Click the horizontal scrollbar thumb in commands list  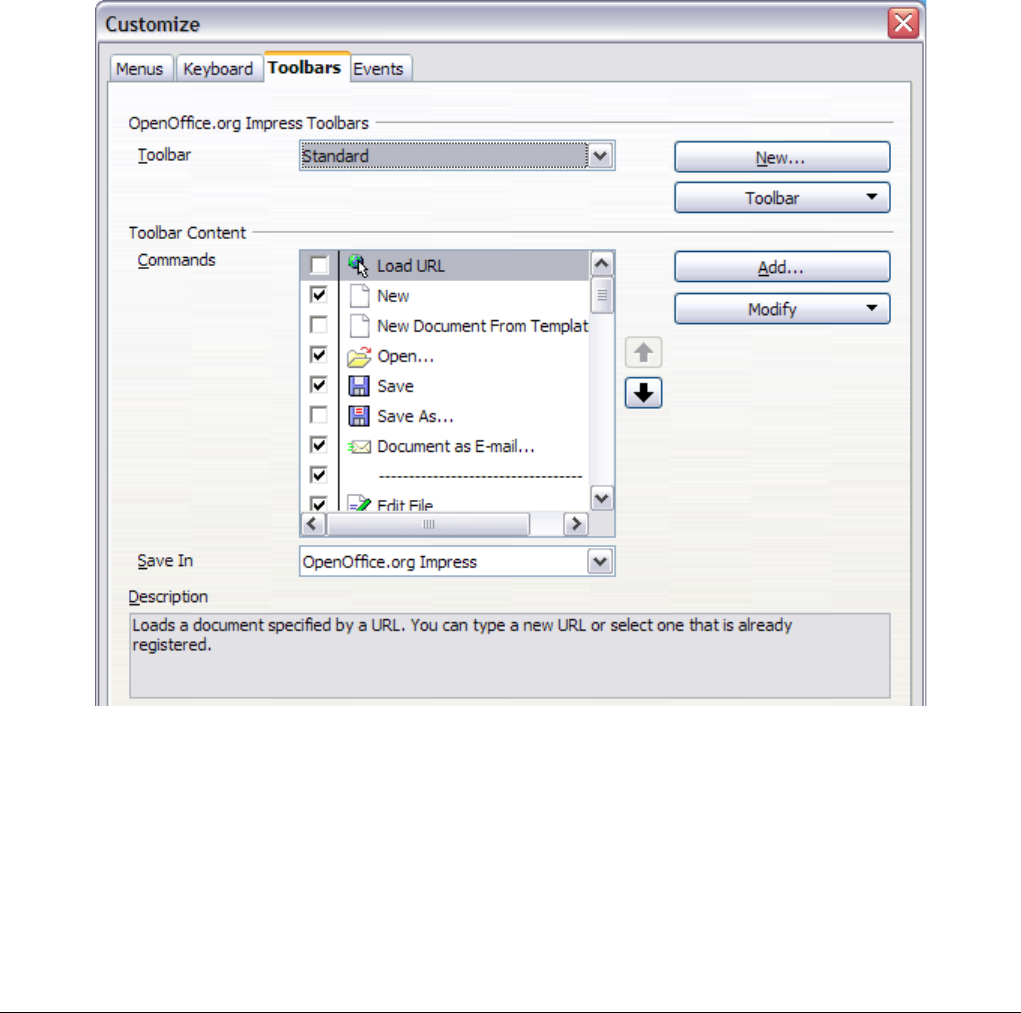[428, 524]
